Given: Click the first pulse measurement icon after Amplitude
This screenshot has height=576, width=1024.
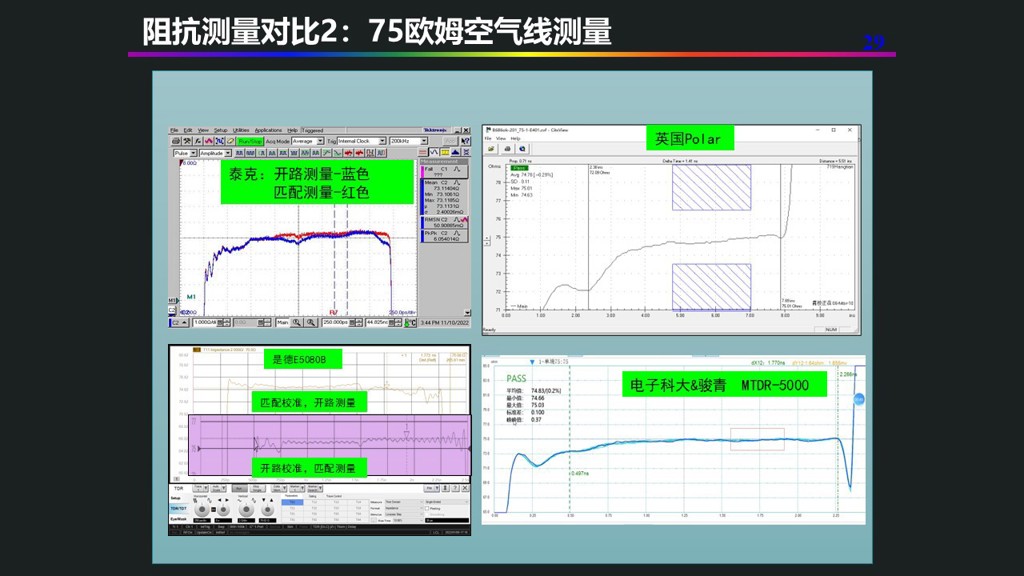Looking at the screenshot, I should [240, 153].
